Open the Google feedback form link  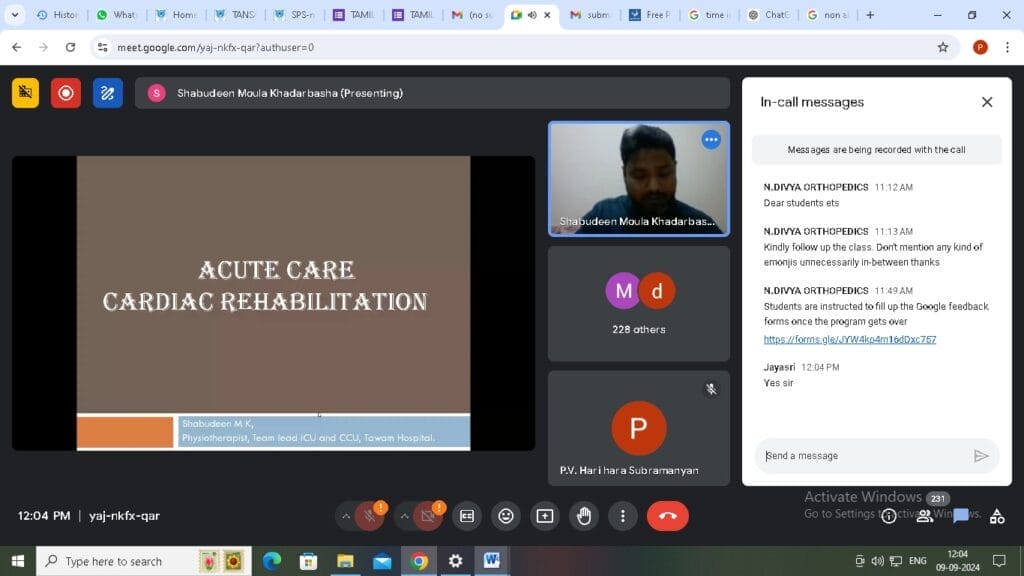click(x=849, y=340)
